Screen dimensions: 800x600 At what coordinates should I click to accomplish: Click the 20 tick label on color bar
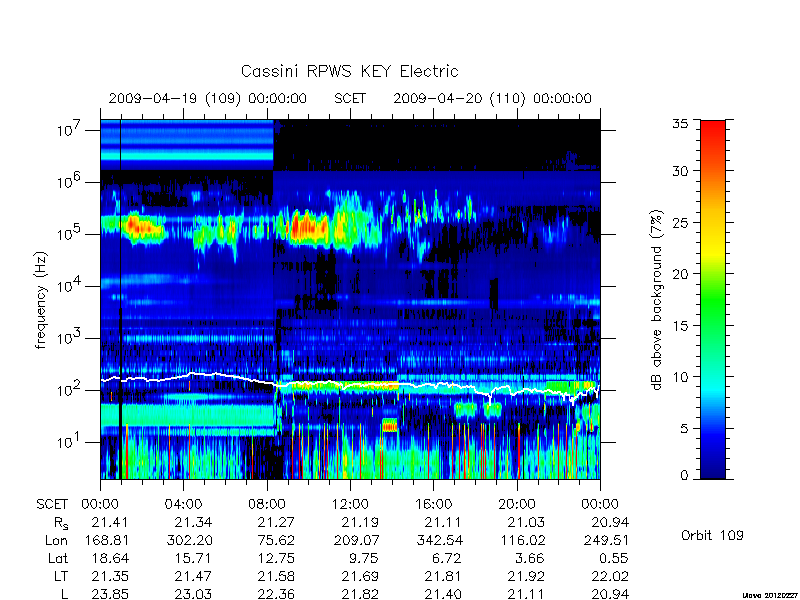[x=680, y=273]
